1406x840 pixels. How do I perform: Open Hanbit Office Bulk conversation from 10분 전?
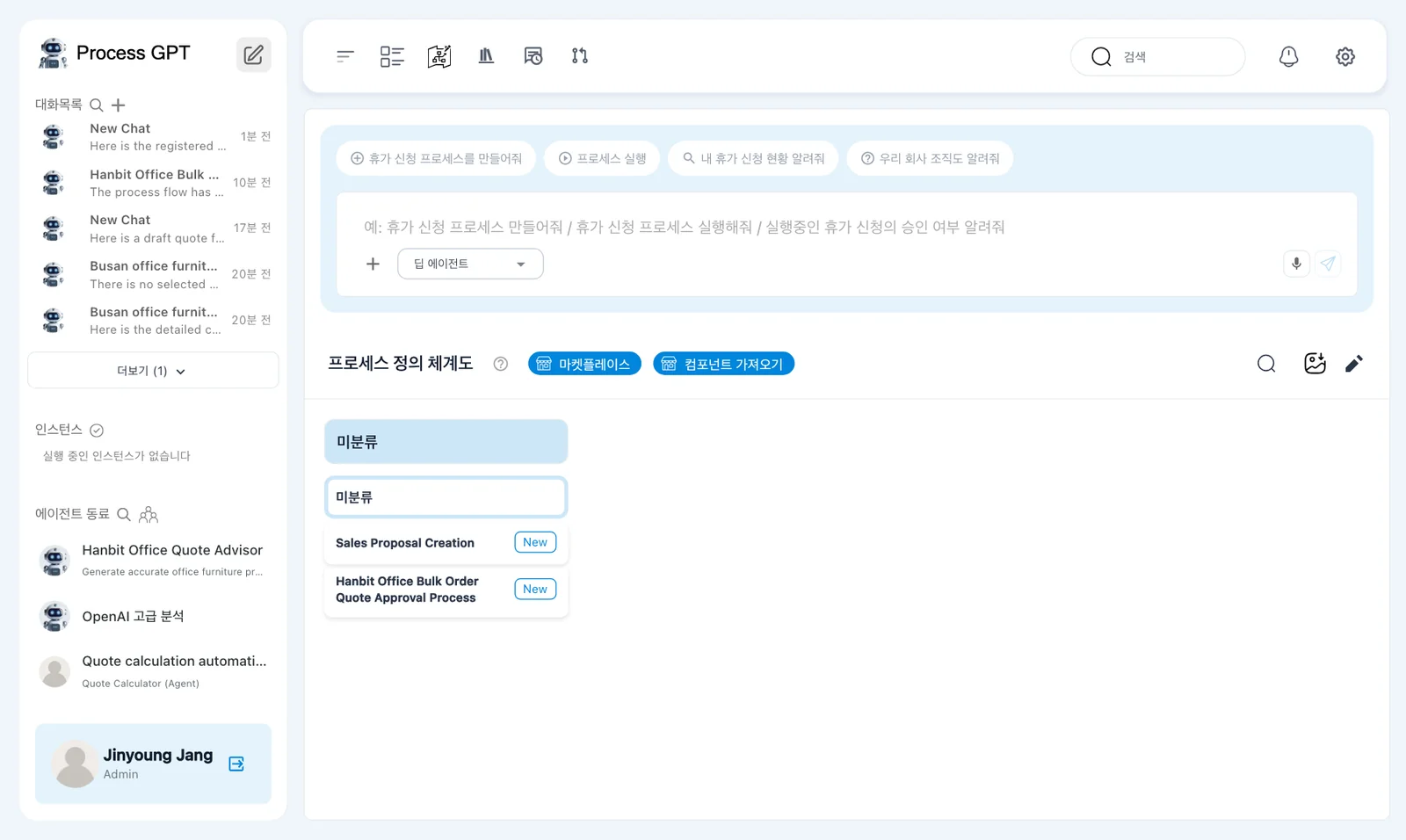click(x=154, y=183)
